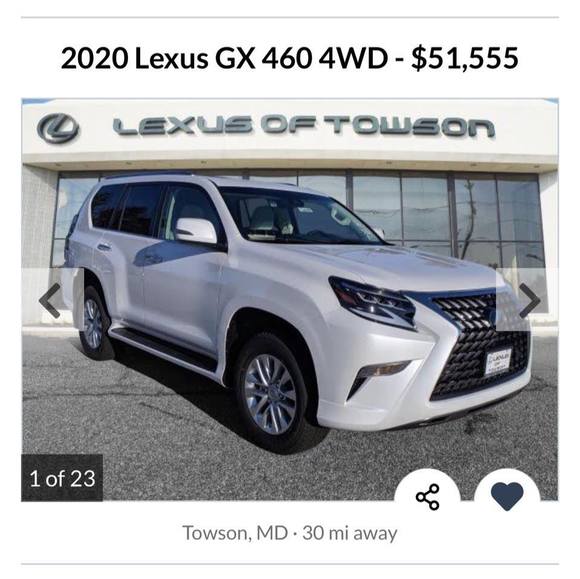The width and height of the screenshot is (580, 579).
Task: Click the SUV's windshield in the photo
Action: pos(298,216)
